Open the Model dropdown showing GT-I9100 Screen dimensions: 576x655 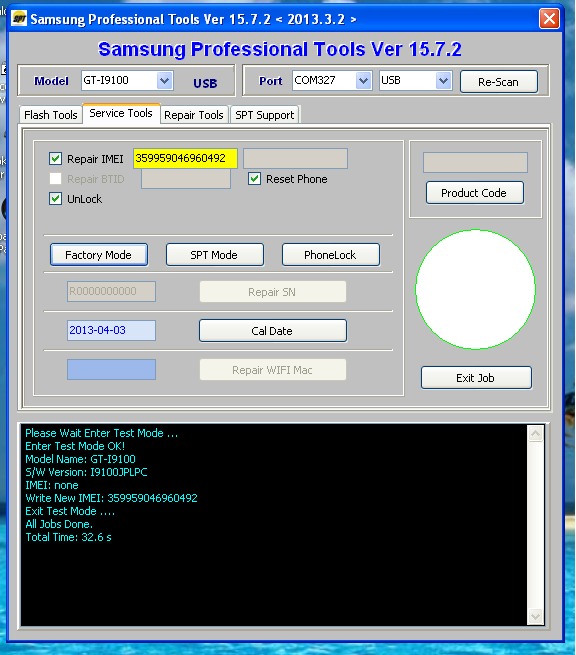click(x=165, y=80)
